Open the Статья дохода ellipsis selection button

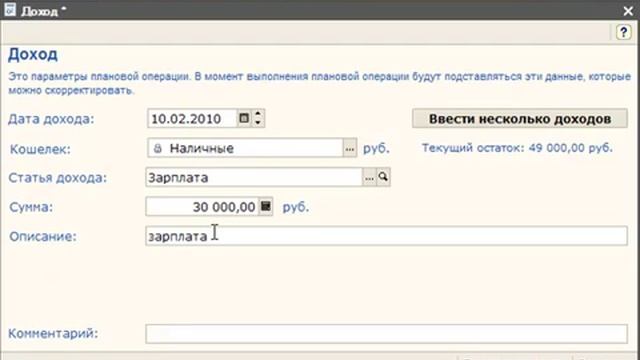tap(369, 178)
